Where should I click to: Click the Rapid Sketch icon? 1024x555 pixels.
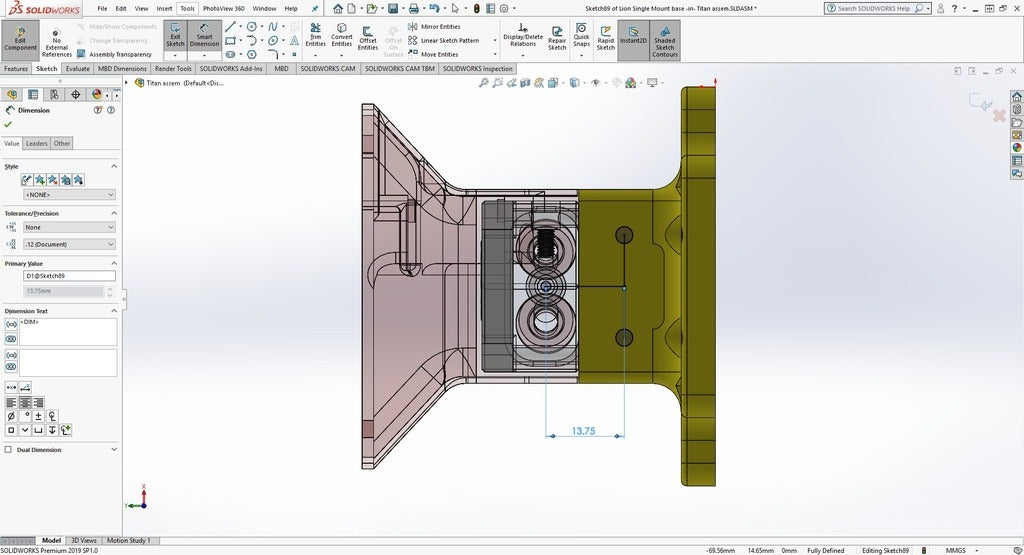[606, 39]
